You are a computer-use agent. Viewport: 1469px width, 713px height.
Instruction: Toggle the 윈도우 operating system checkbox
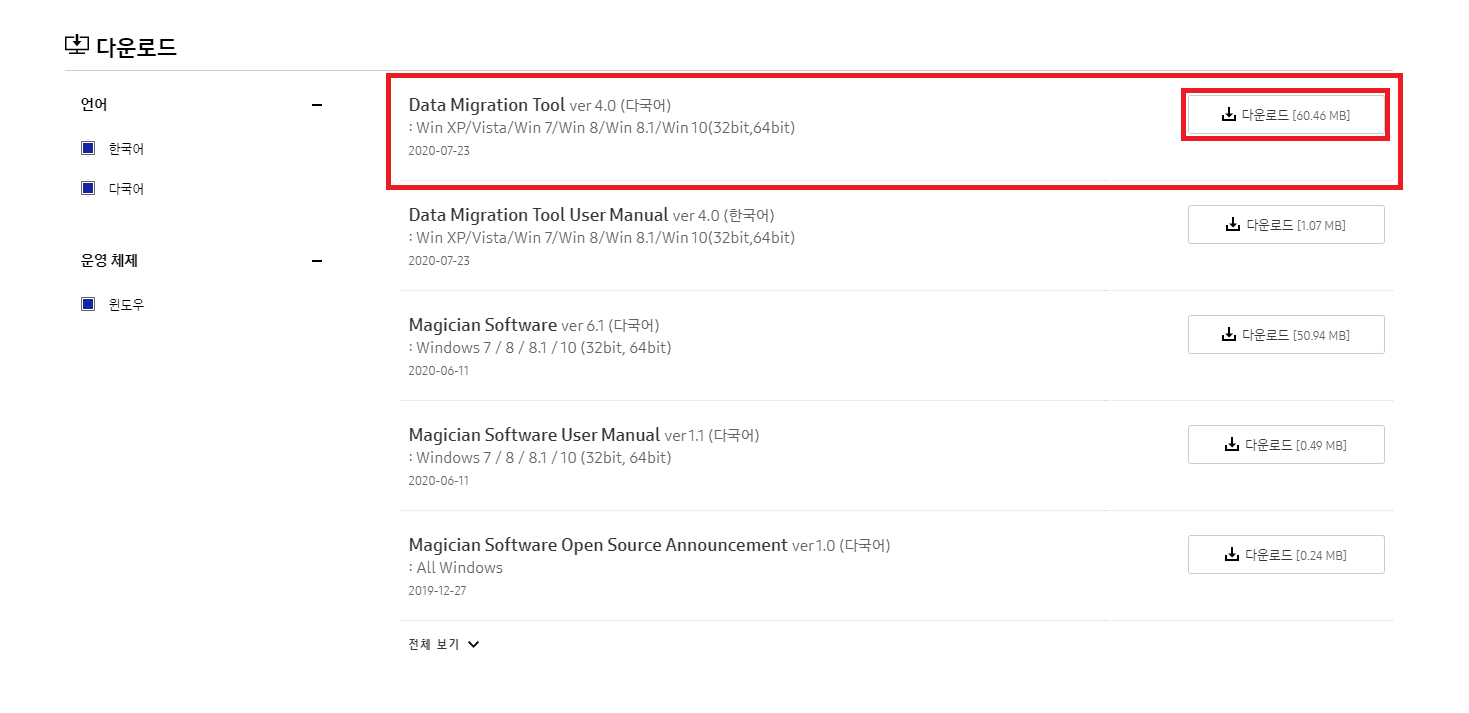(x=88, y=304)
